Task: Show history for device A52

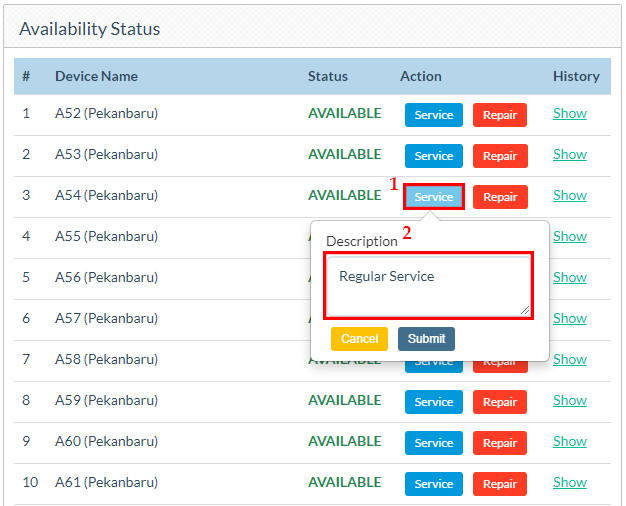Action: [570, 113]
